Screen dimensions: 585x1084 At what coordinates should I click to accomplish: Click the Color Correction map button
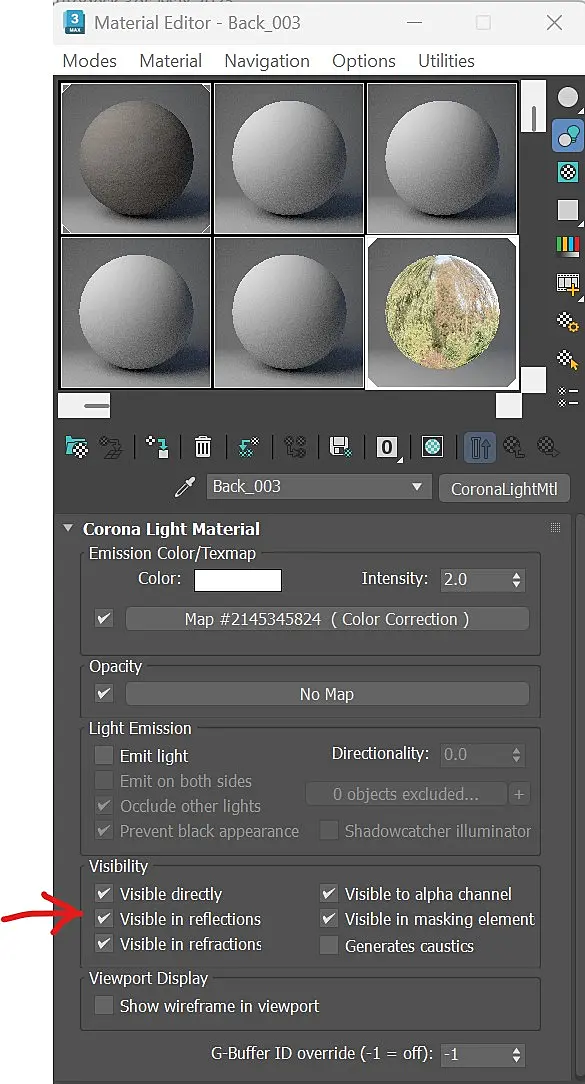[327, 619]
